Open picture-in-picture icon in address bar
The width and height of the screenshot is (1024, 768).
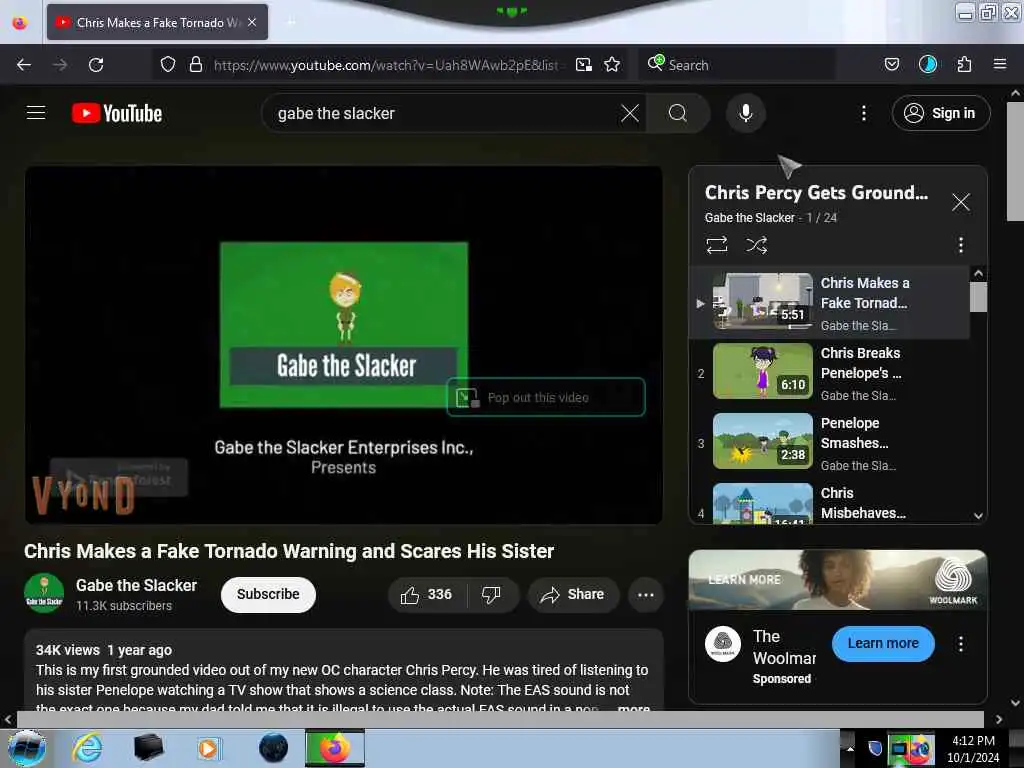coord(583,65)
